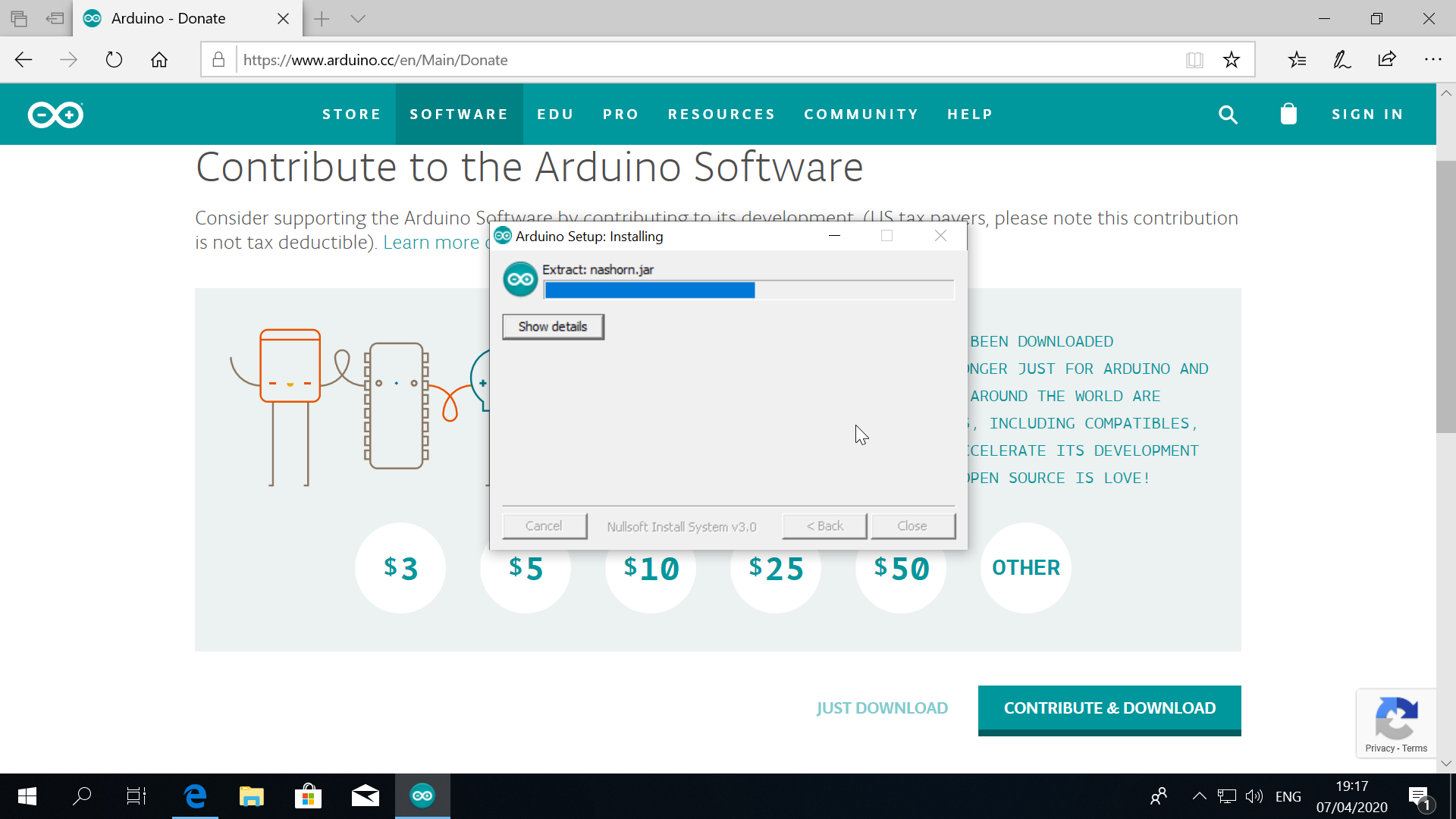Open the RESOURCES menu item
1456x819 pixels.
click(722, 115)
